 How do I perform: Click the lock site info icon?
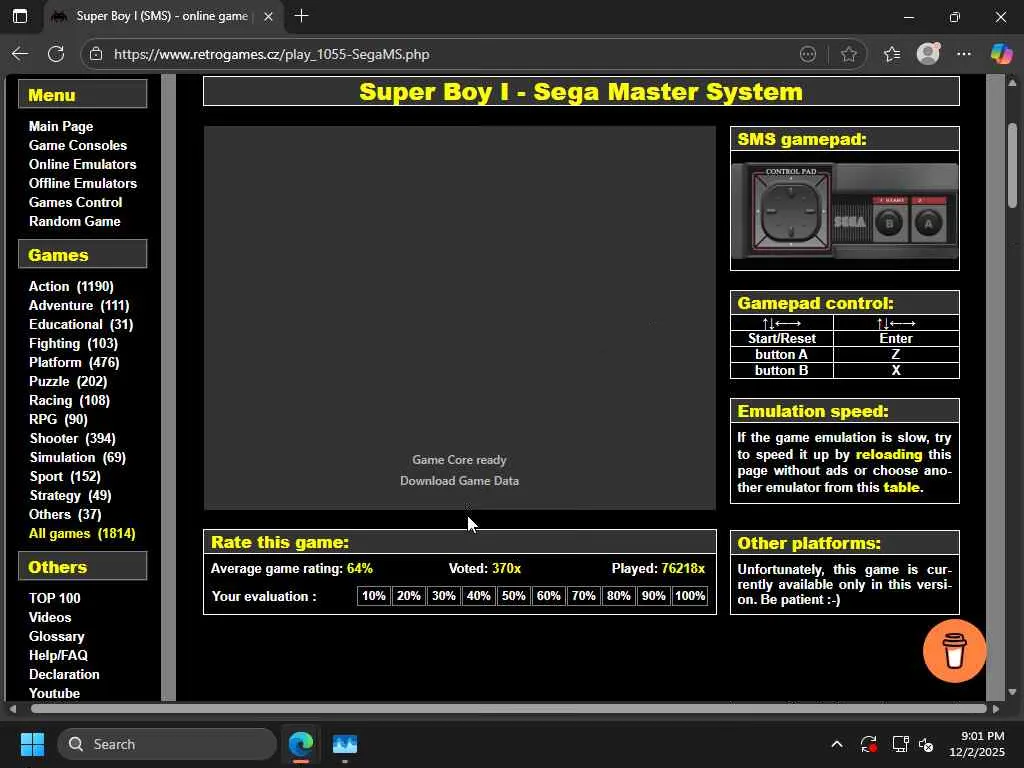coord(96,54)
